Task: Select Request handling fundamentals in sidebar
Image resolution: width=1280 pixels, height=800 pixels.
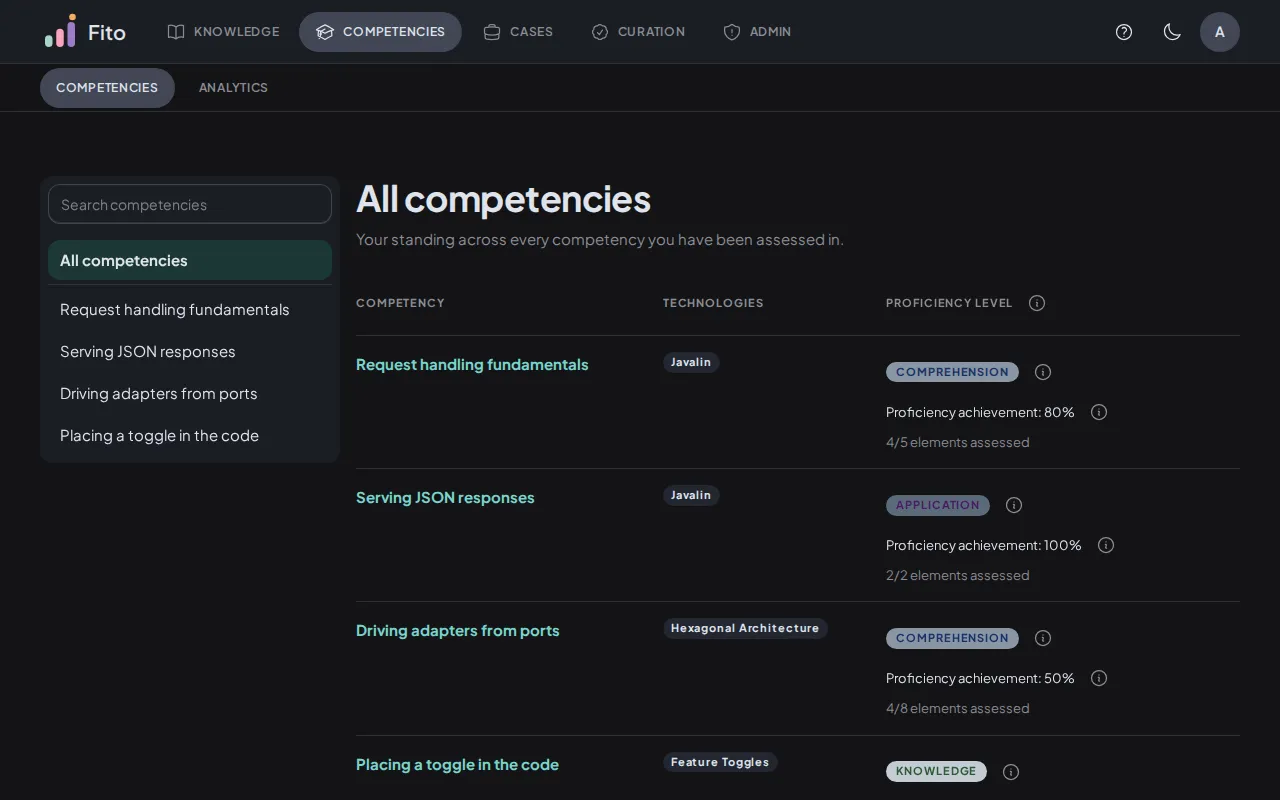Action: (x=190, y=310)
